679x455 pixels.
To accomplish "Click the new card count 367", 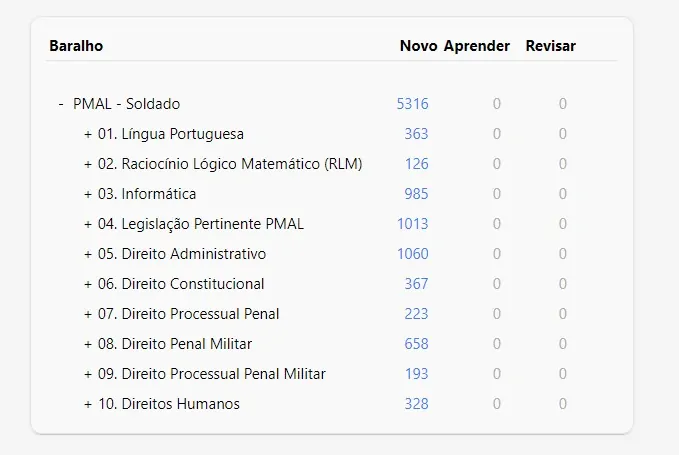I will [416, 284].
